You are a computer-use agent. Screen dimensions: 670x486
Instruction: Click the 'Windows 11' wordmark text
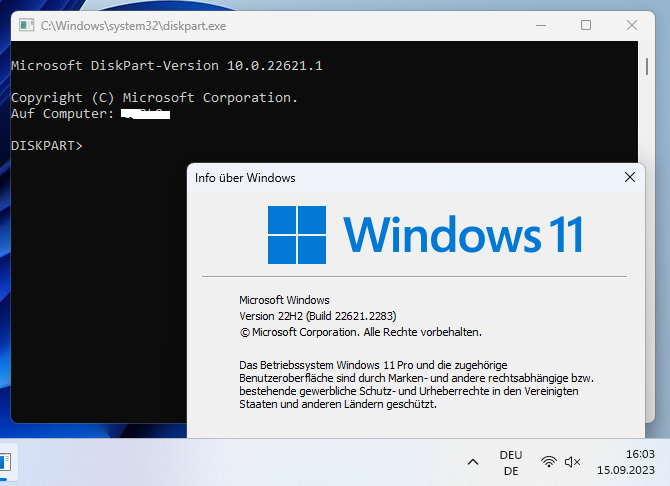coord(463,235)
